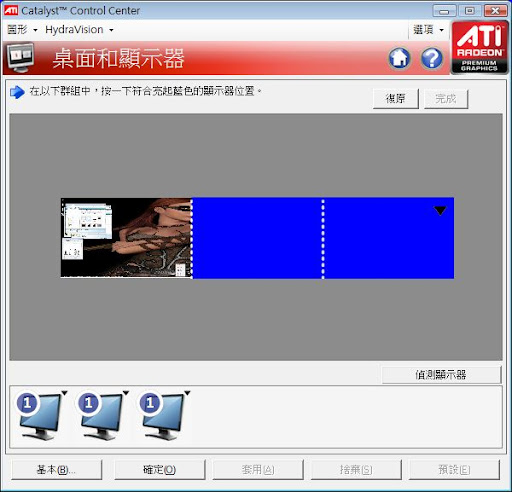Minimize the Catalyst Control Center window
The height and width of the screenshot is (492, 512).
tap(444, 11)
